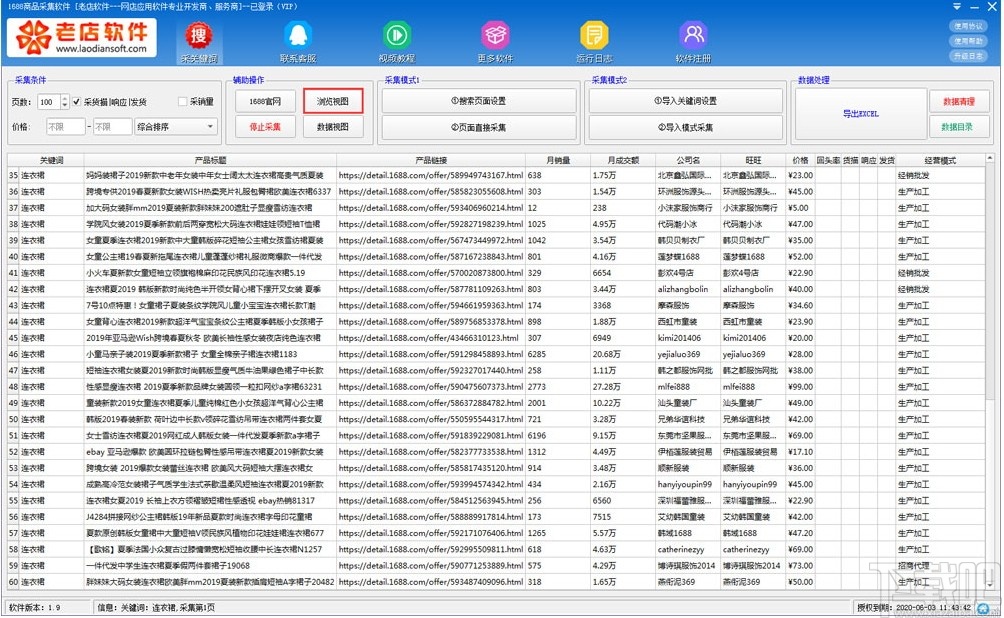Click the 1688官网 button
The width and height of the screenshot is (1004, 618).
[265, 101]
